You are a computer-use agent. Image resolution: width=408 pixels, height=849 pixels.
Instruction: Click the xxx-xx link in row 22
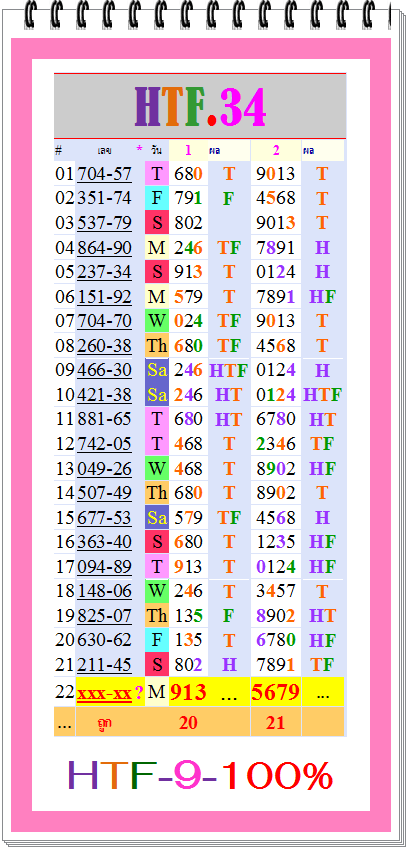pyautogui.click(x=104, y=693)
